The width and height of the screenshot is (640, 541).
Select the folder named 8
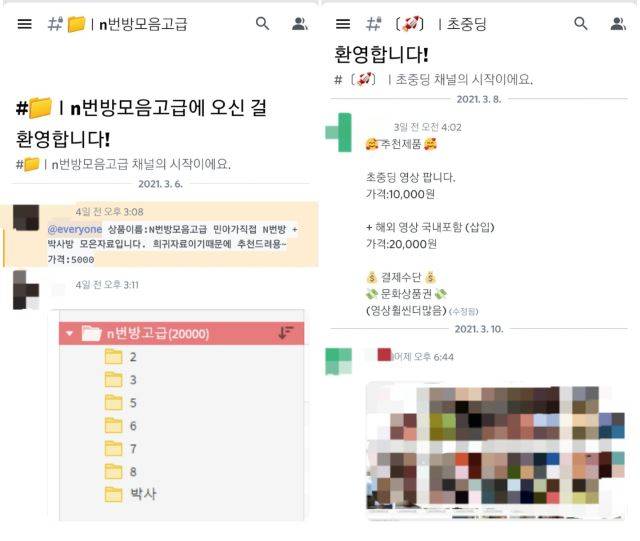(121, 472)
